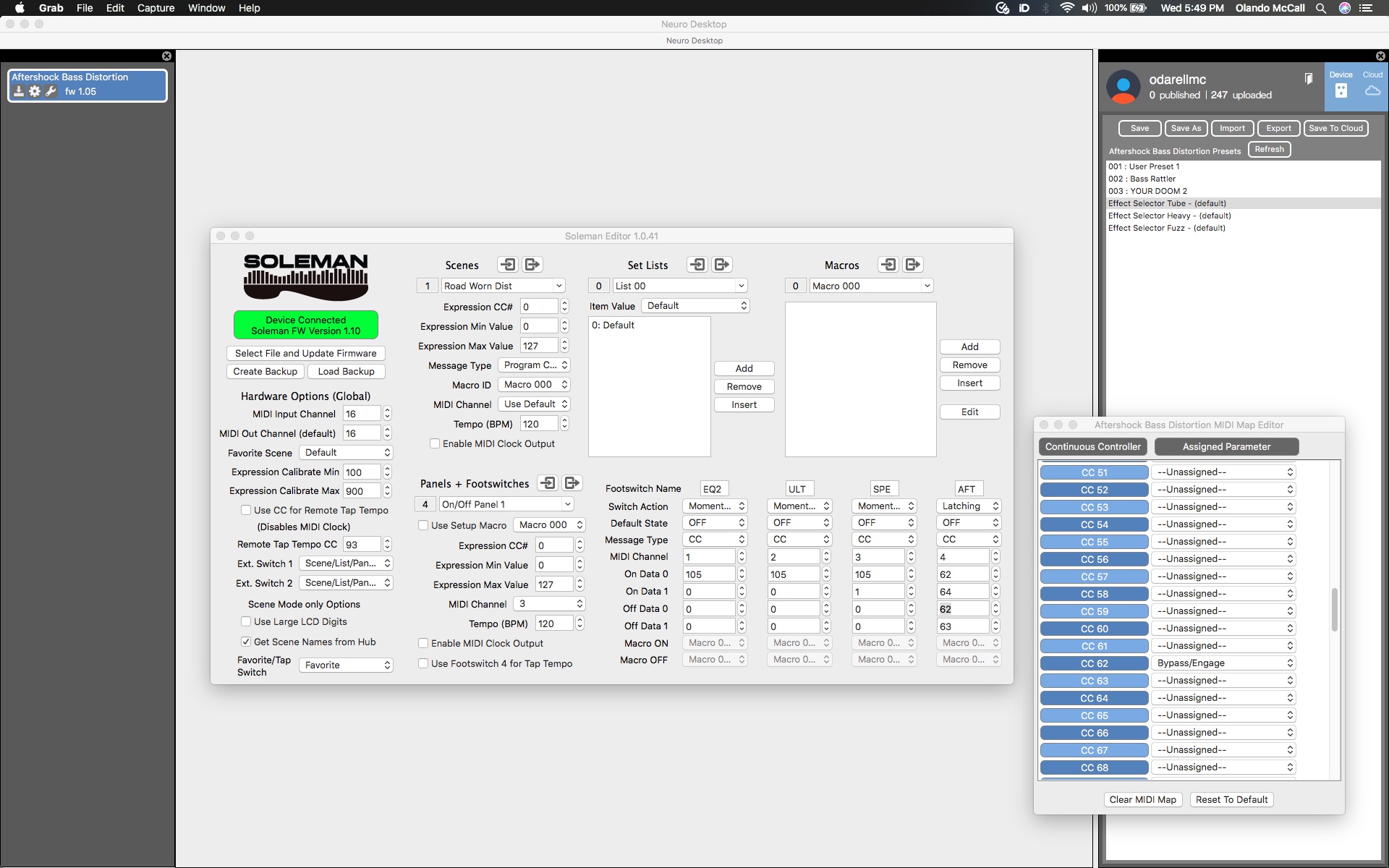Click the Scenes export icon

[532, 265]
